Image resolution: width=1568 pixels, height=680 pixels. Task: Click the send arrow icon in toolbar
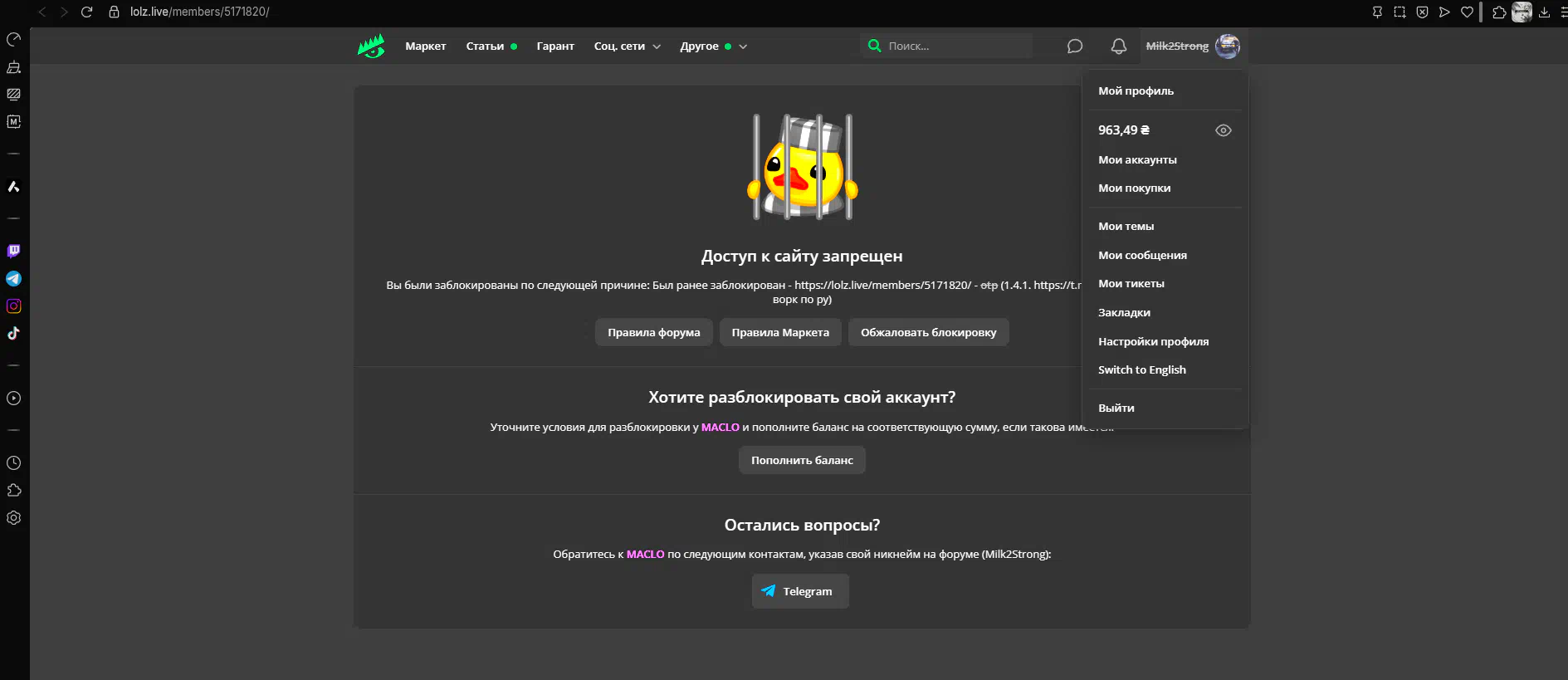coord(1444,12)
